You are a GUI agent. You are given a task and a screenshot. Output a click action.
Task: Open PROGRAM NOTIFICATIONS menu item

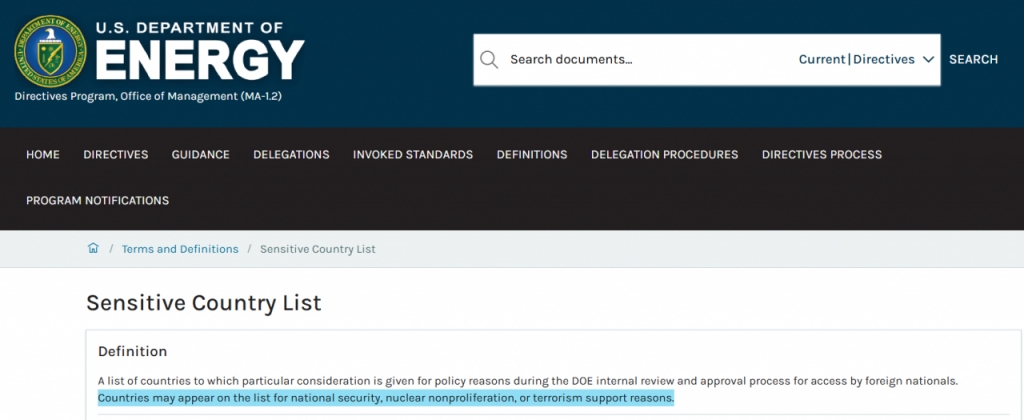[97, 201]
